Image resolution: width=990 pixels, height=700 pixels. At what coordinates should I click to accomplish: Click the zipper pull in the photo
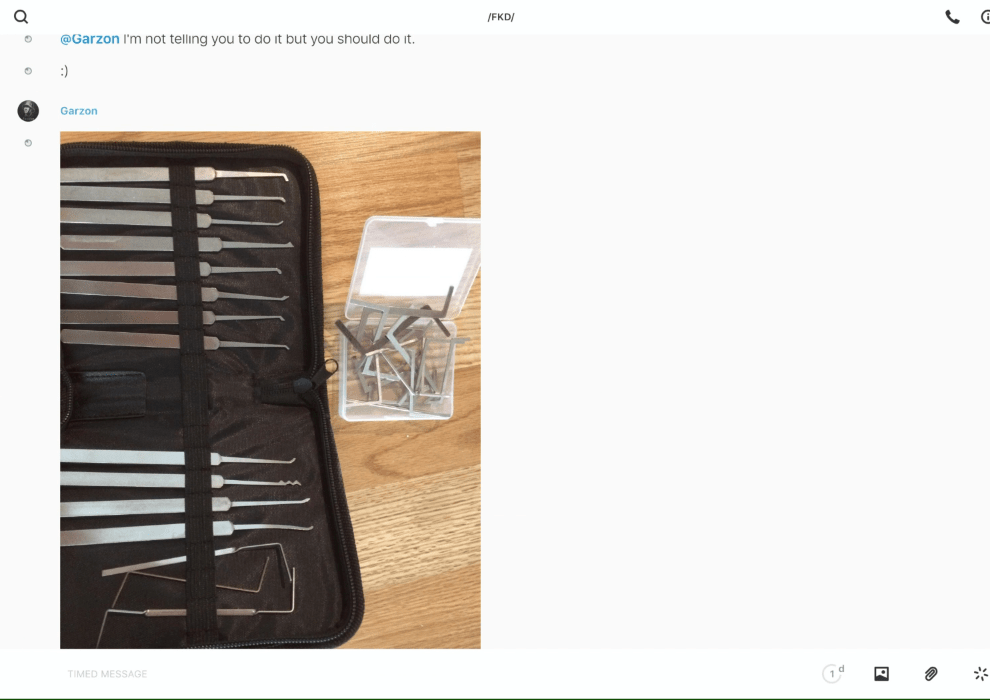[319, 376]
